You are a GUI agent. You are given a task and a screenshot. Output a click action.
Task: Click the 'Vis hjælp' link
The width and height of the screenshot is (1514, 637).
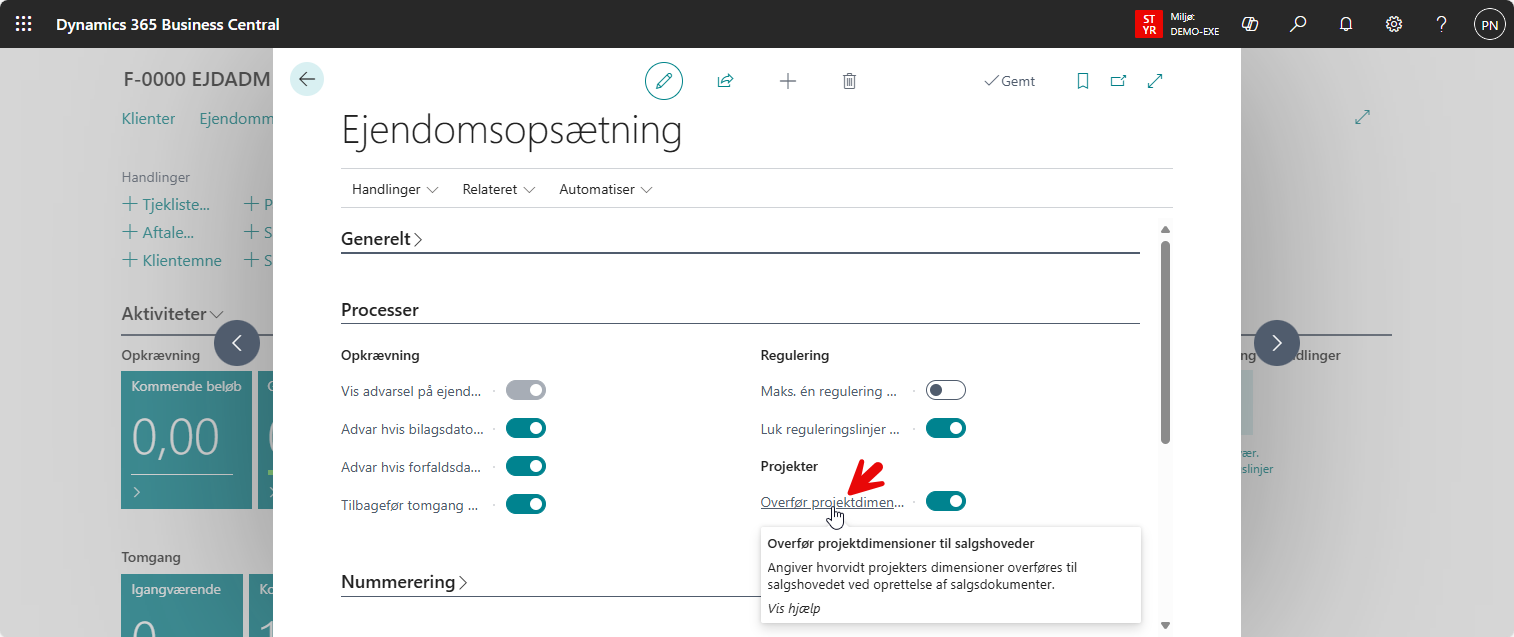click(794, 608)
